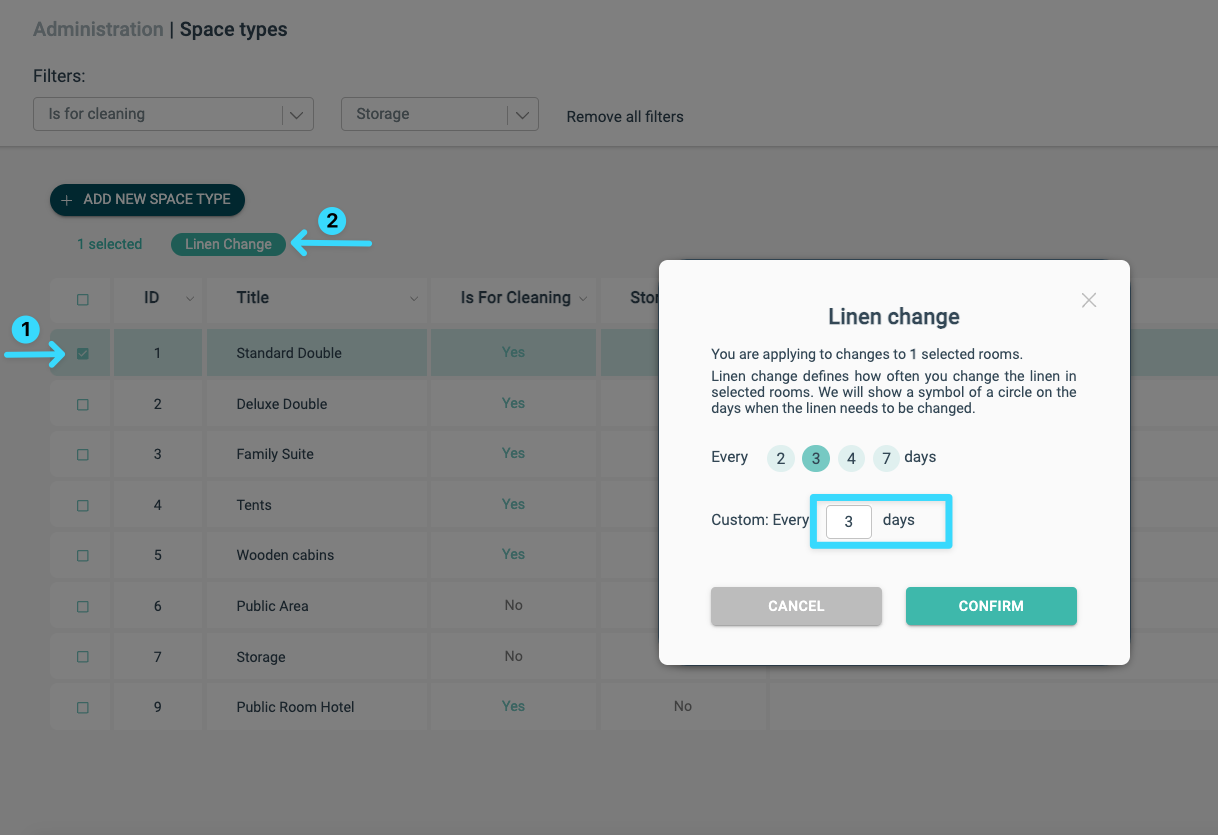Screen dimensions: 1218x835
Task: Click the plus icon in Add New Space Type
Action: (67, 200)
